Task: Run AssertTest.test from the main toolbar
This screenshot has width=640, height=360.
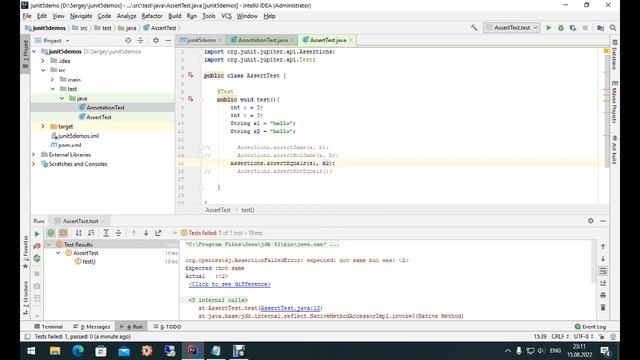Action: 549,28
